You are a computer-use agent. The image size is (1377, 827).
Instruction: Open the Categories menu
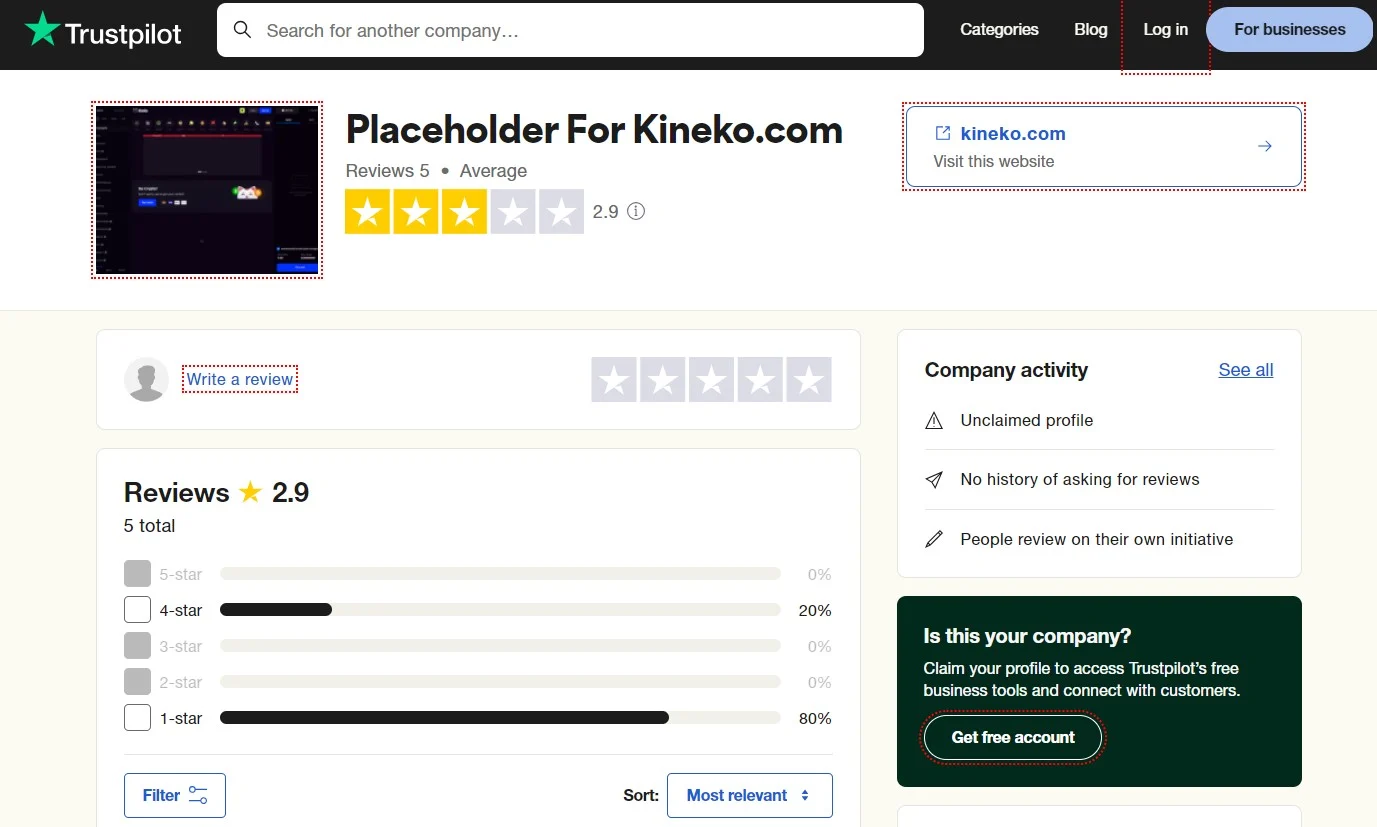pyautogui.click(x=999, y=29)
